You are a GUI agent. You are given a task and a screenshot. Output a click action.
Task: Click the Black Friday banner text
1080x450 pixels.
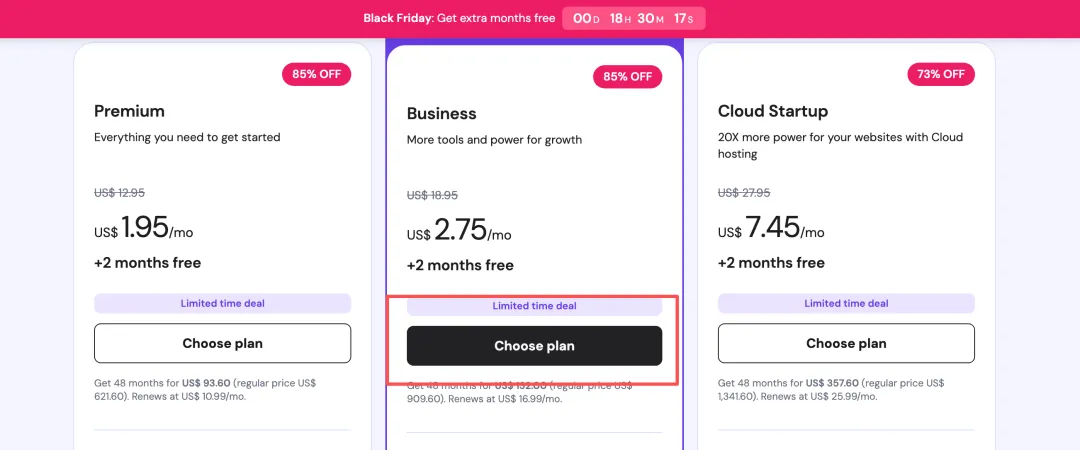pyautogui.click(x=458, y=18)
